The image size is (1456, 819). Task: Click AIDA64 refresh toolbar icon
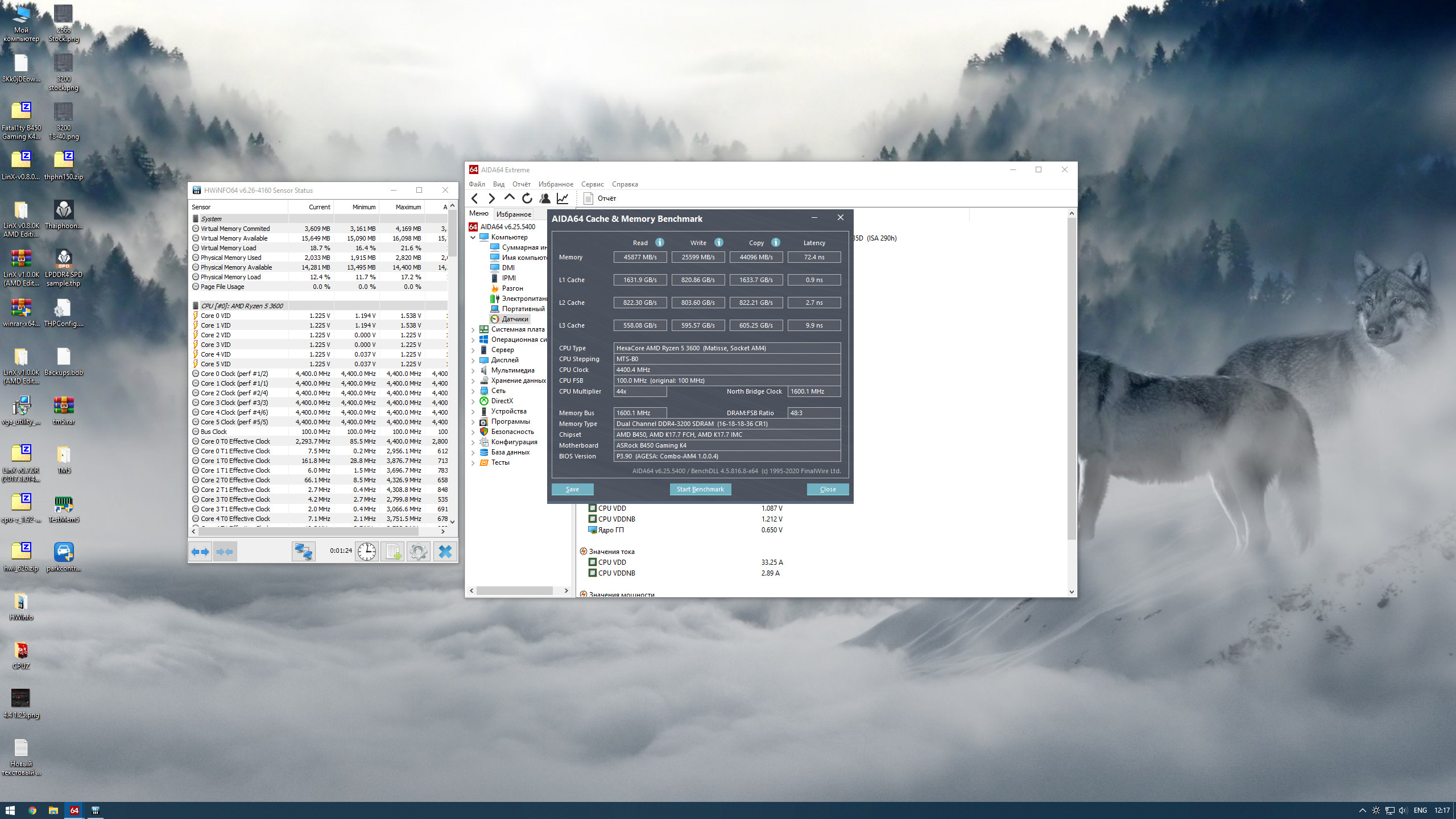click(x=527, y=198)
